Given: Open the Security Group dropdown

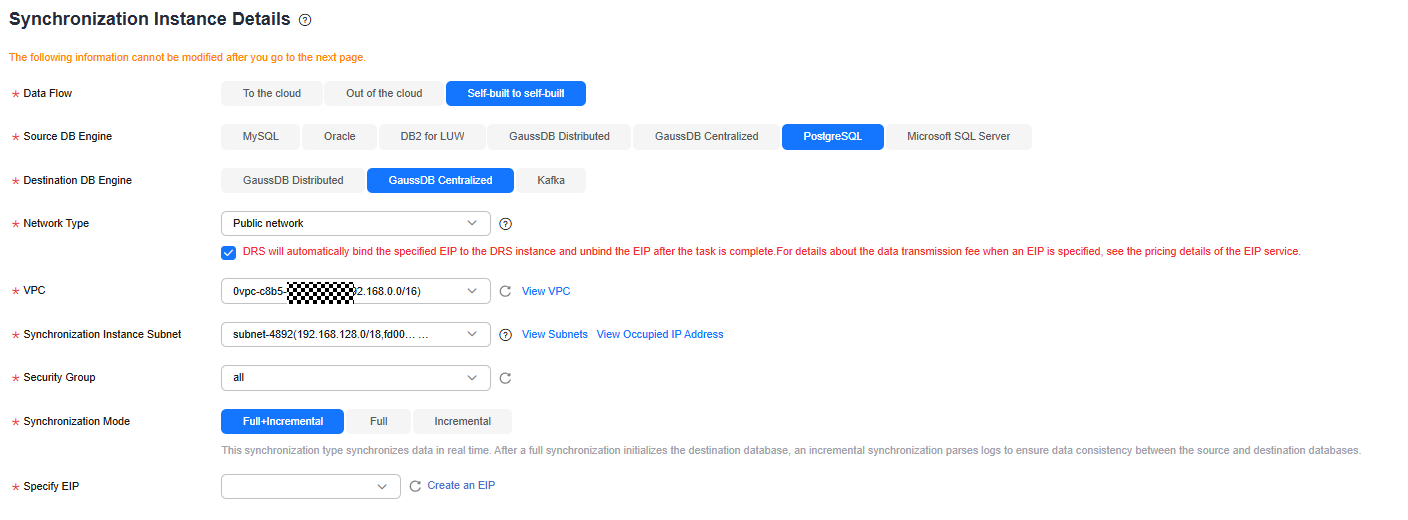Looking at the screenshot, I should 356,378.
